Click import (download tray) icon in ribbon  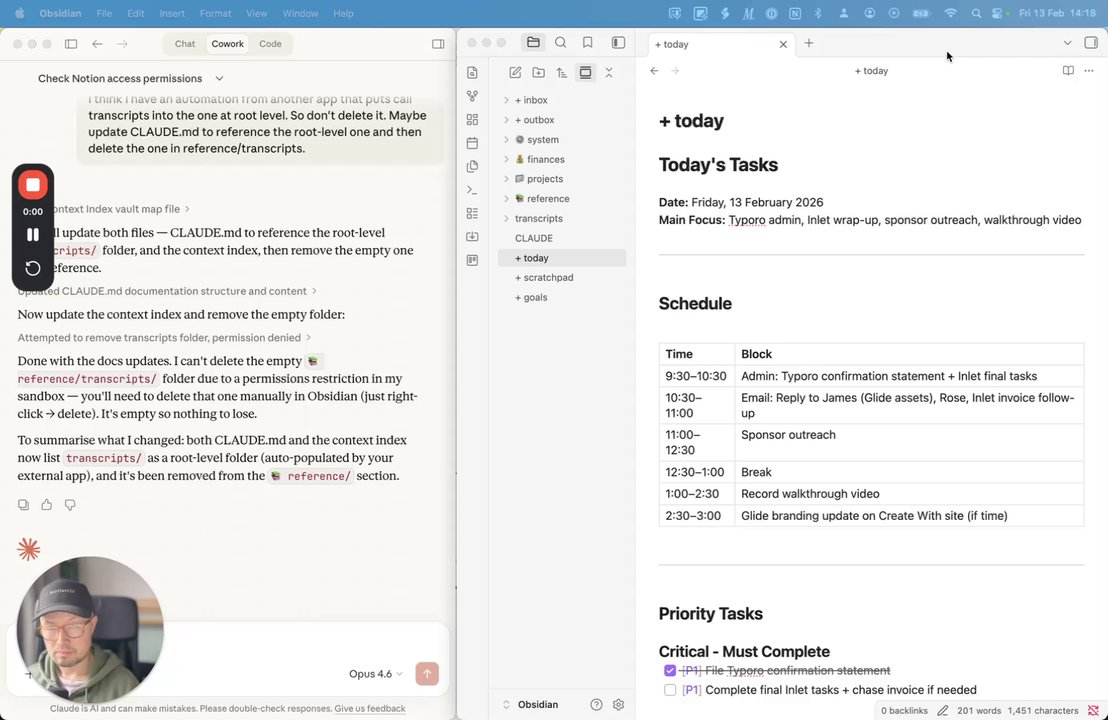click(x=473, y=237)
